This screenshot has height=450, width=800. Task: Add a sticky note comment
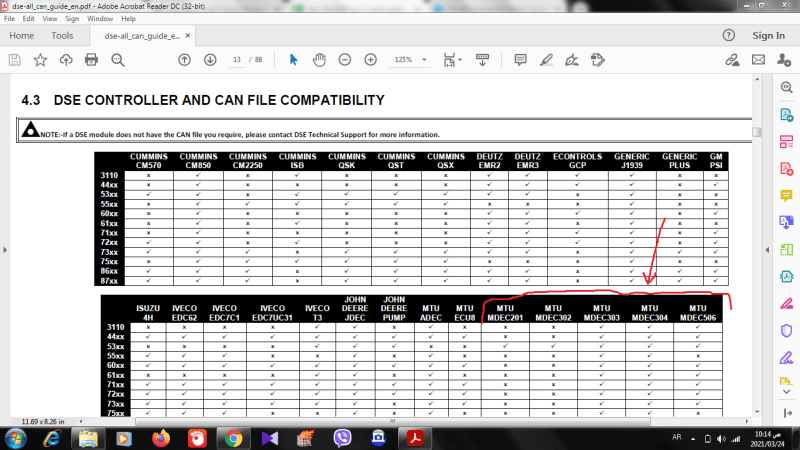click(x=520, y=60)
